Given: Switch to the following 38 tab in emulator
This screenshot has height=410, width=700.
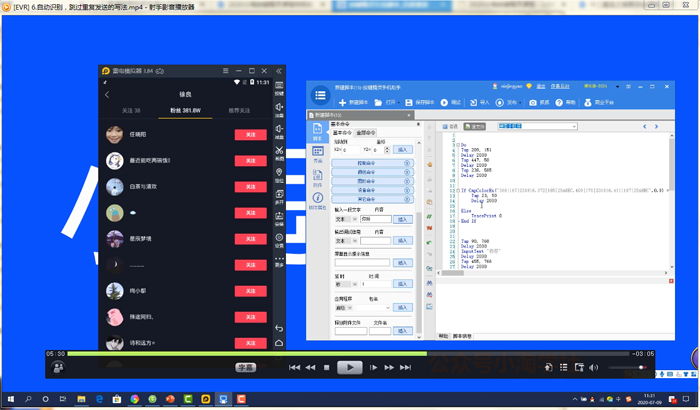Looking at the screenshot, I should [131, 110].
